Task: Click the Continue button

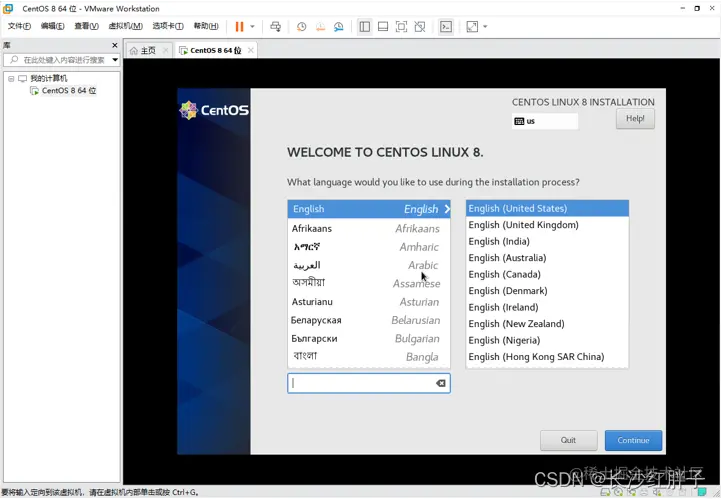Action: [633, 441]
